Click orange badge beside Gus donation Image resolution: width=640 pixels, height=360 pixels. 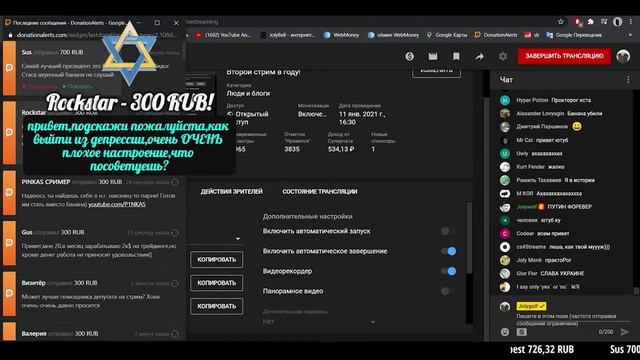pyautogui.click(x=9, y=243)
